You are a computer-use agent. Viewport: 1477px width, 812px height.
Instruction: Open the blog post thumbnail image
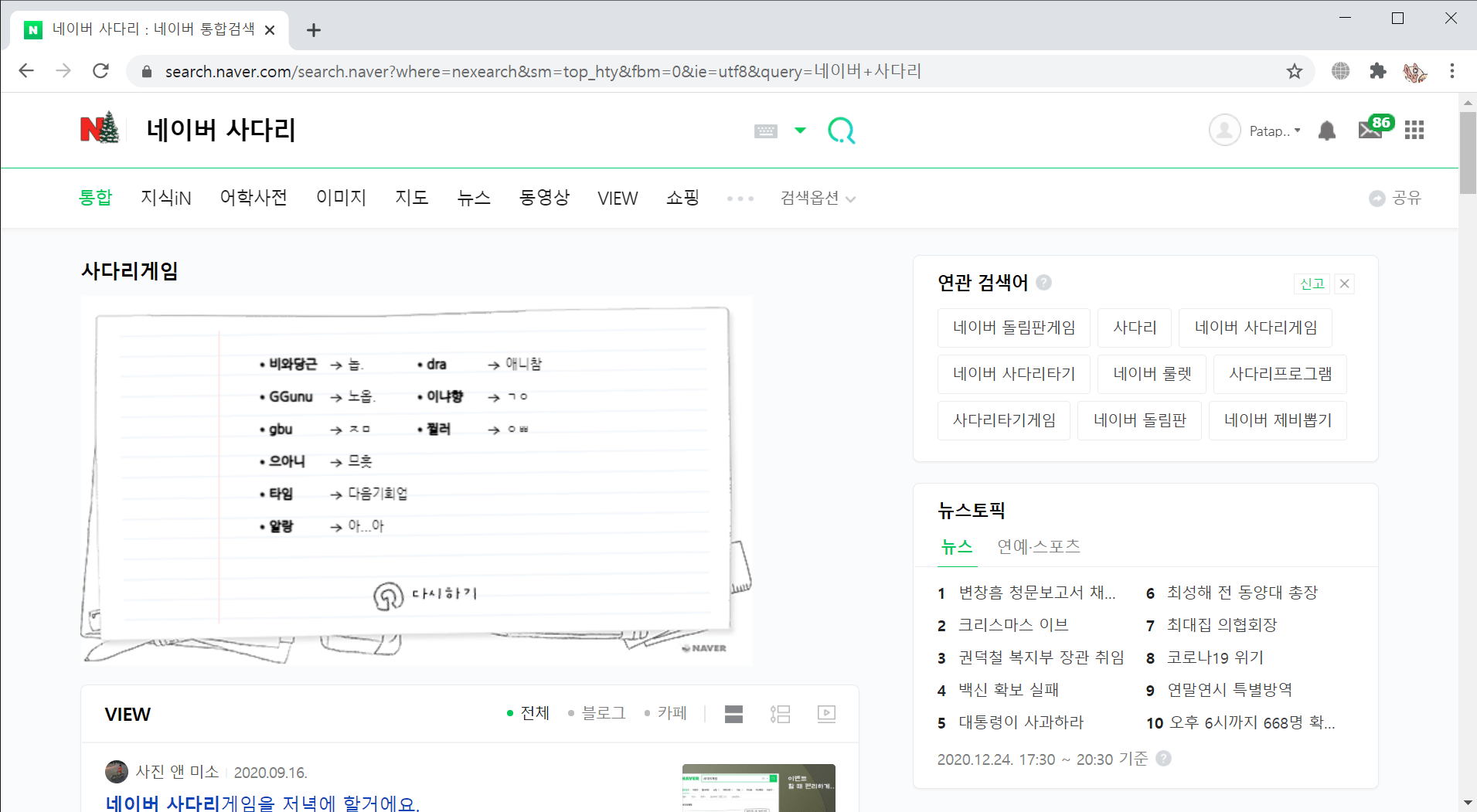point(759,788)
